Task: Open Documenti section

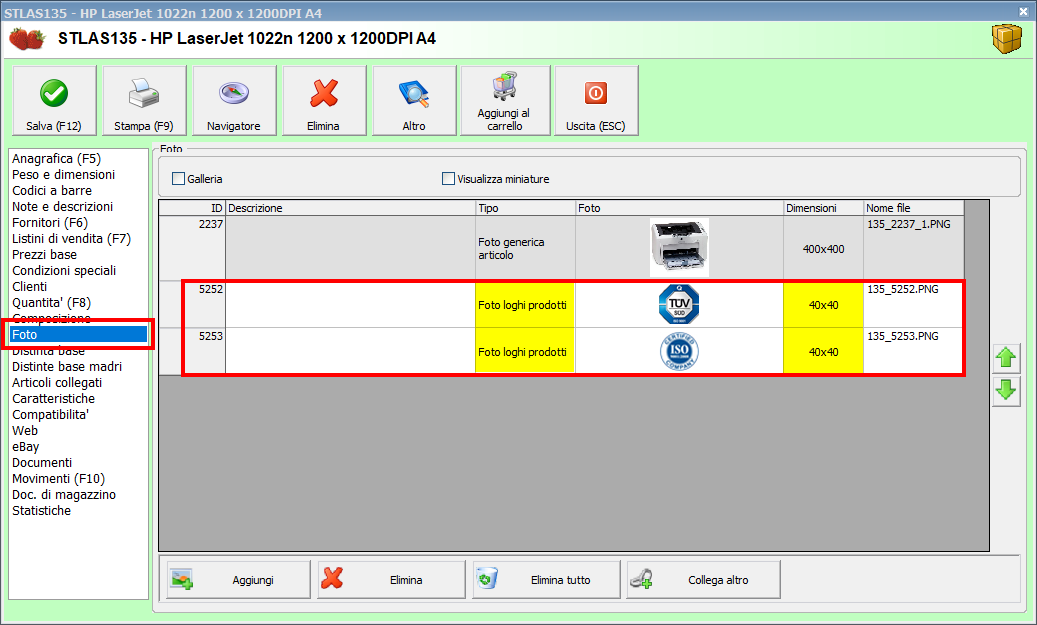Action: coord(42,462)
